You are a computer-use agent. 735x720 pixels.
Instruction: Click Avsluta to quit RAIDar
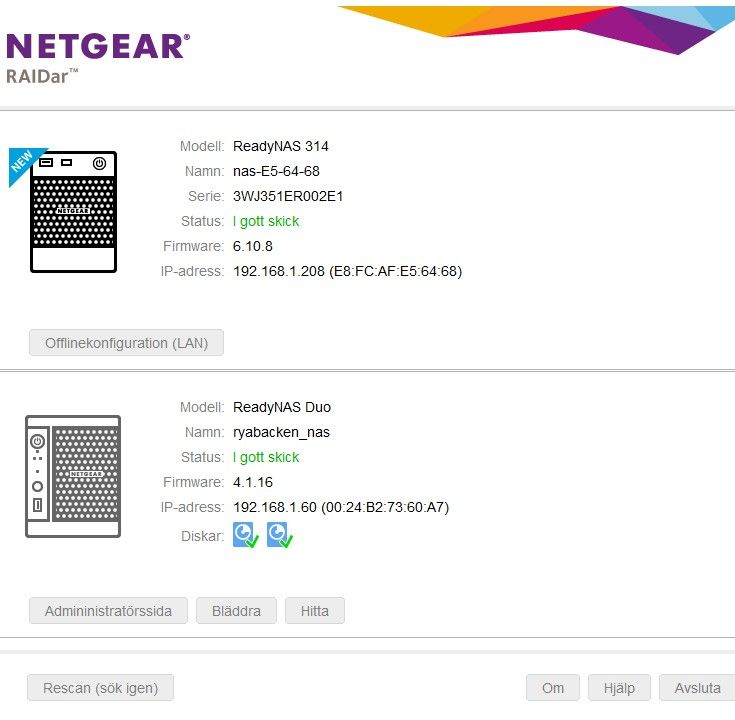(697, 688)
